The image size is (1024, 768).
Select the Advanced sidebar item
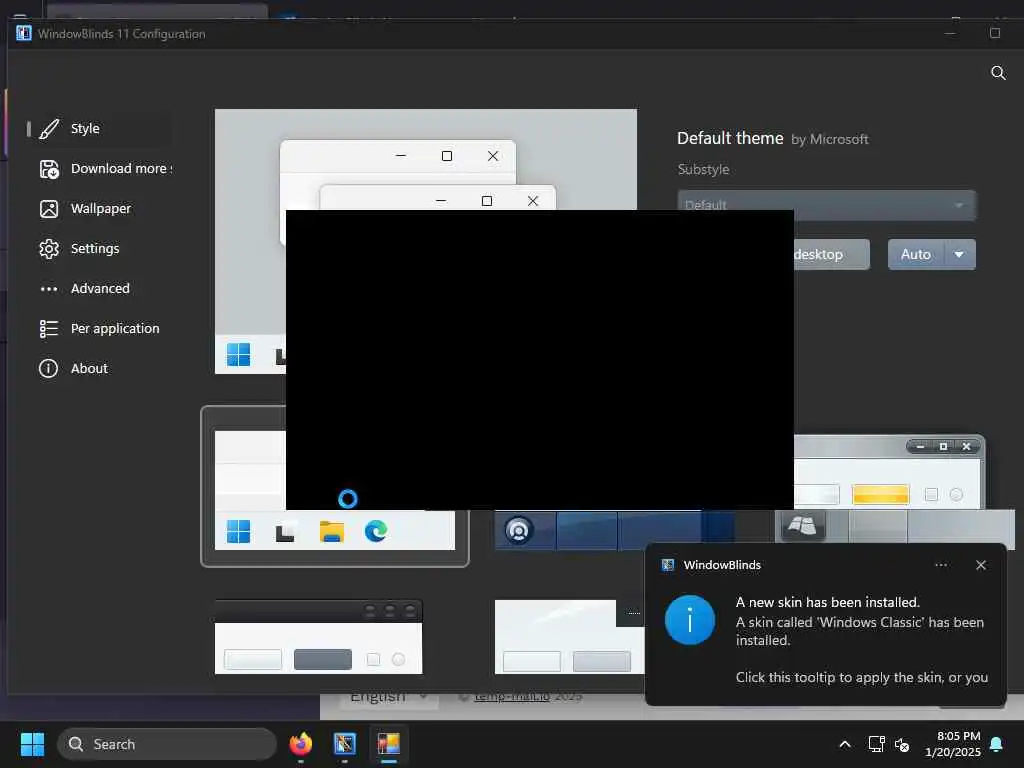coord(100,288)
